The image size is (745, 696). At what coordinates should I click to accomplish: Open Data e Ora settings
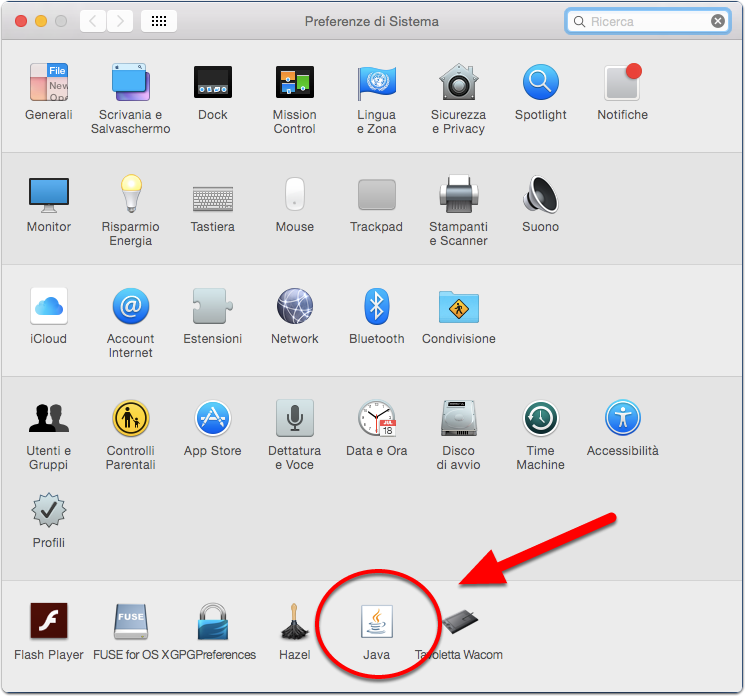click(x=377, y=418)
